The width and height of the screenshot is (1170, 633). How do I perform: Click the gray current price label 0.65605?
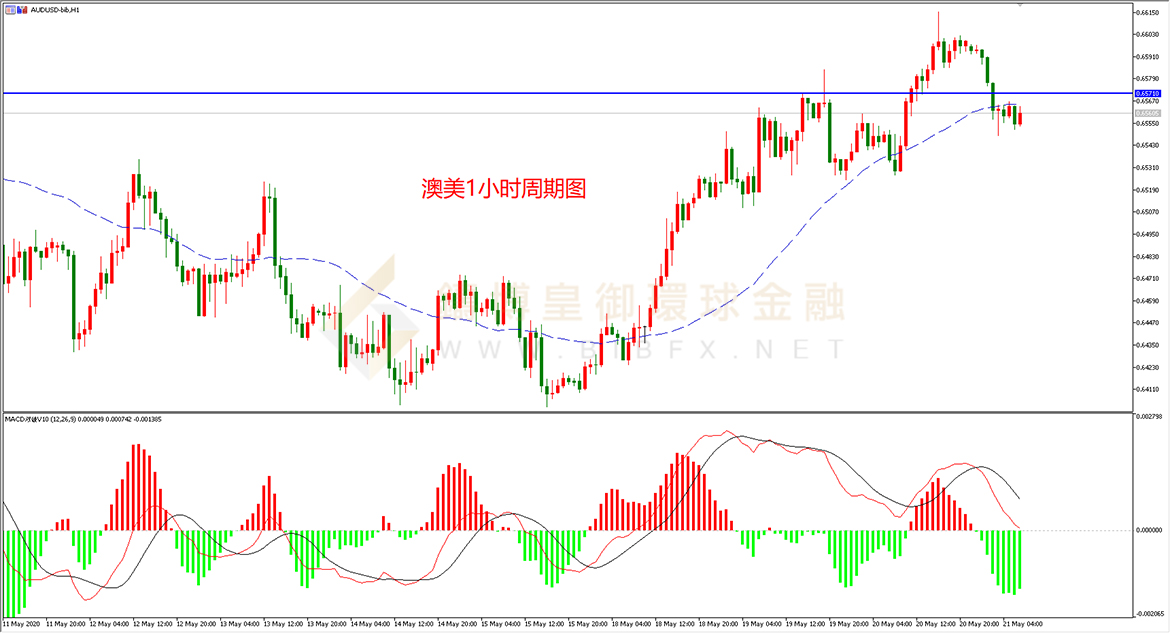1148,113
